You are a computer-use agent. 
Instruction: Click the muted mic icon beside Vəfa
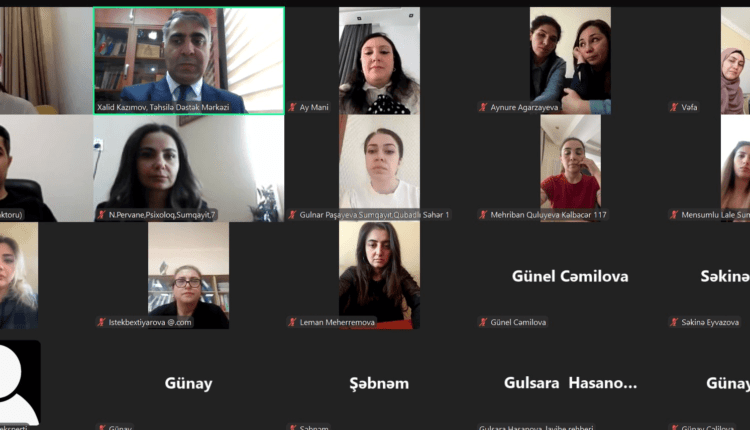(x=674, y=107)
